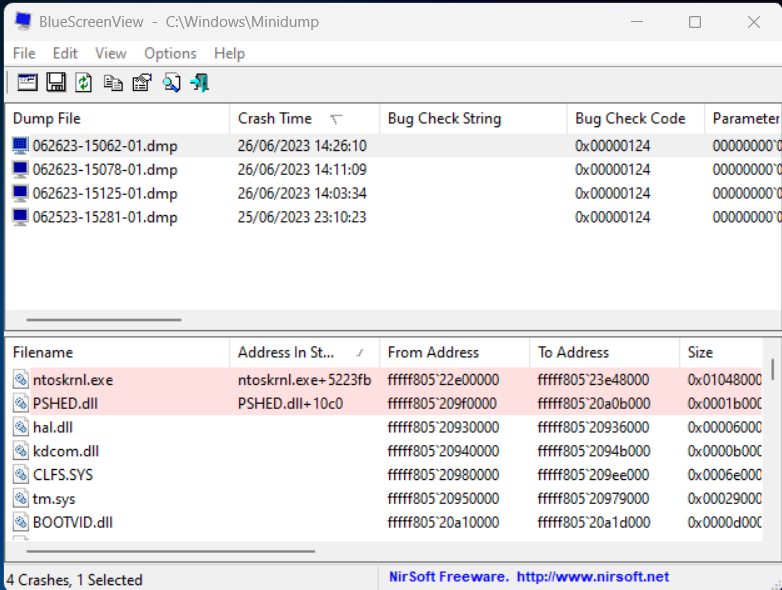Sort by Bug Check String column
The image size is (782, 590).
(x=473, y=119)
